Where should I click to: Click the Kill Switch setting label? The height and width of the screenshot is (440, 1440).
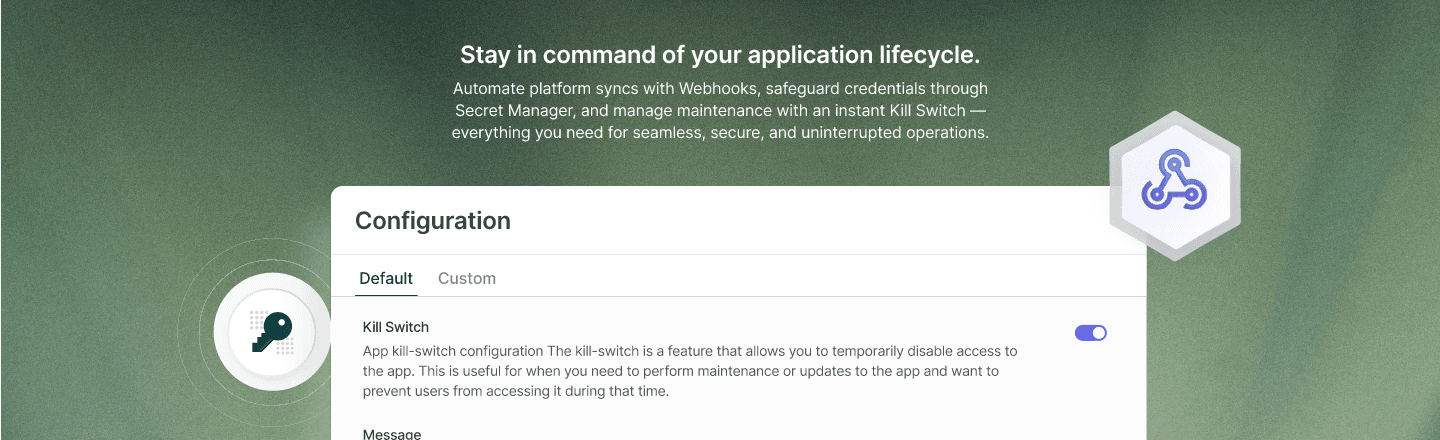395,327
